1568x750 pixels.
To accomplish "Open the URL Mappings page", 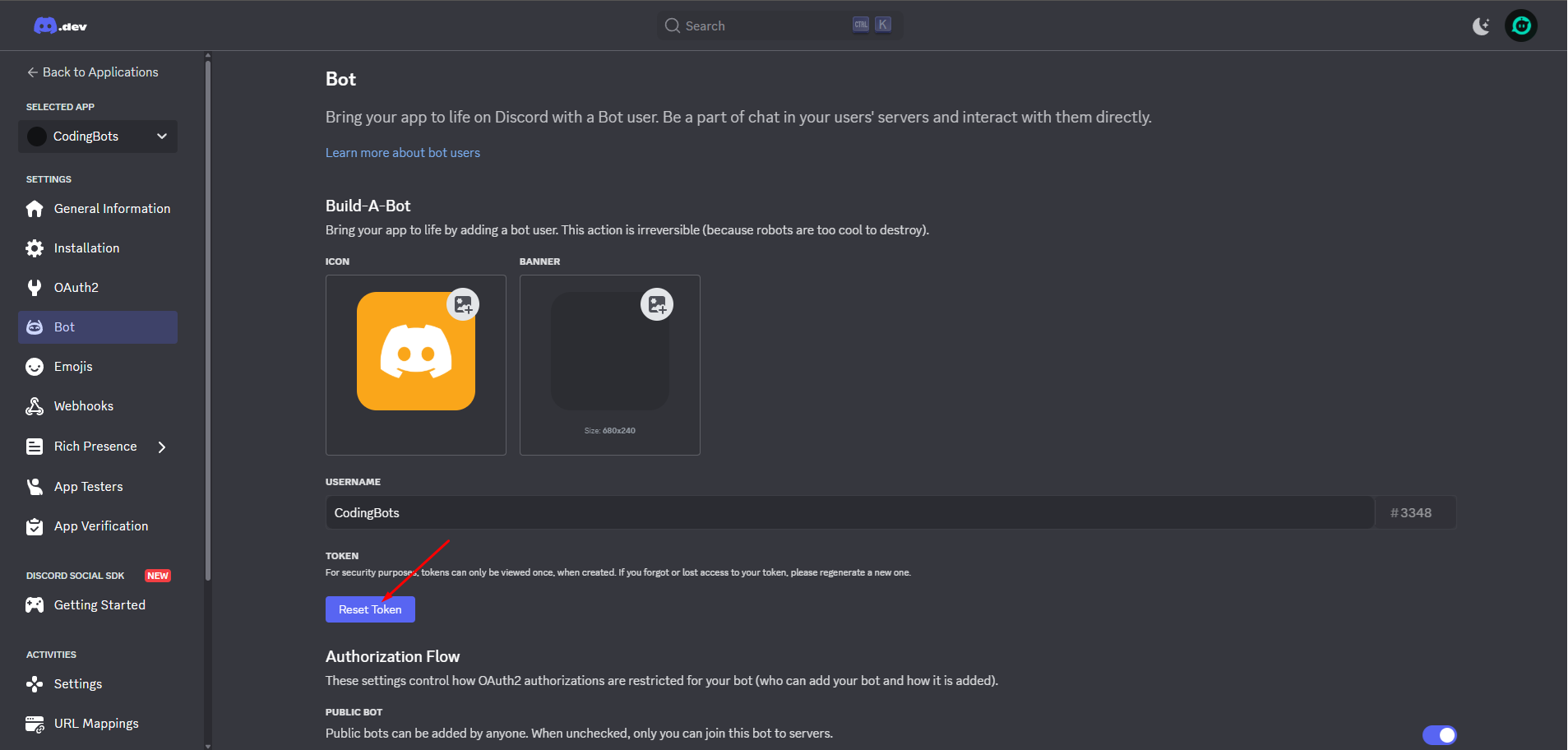I will tap(98, 724).
